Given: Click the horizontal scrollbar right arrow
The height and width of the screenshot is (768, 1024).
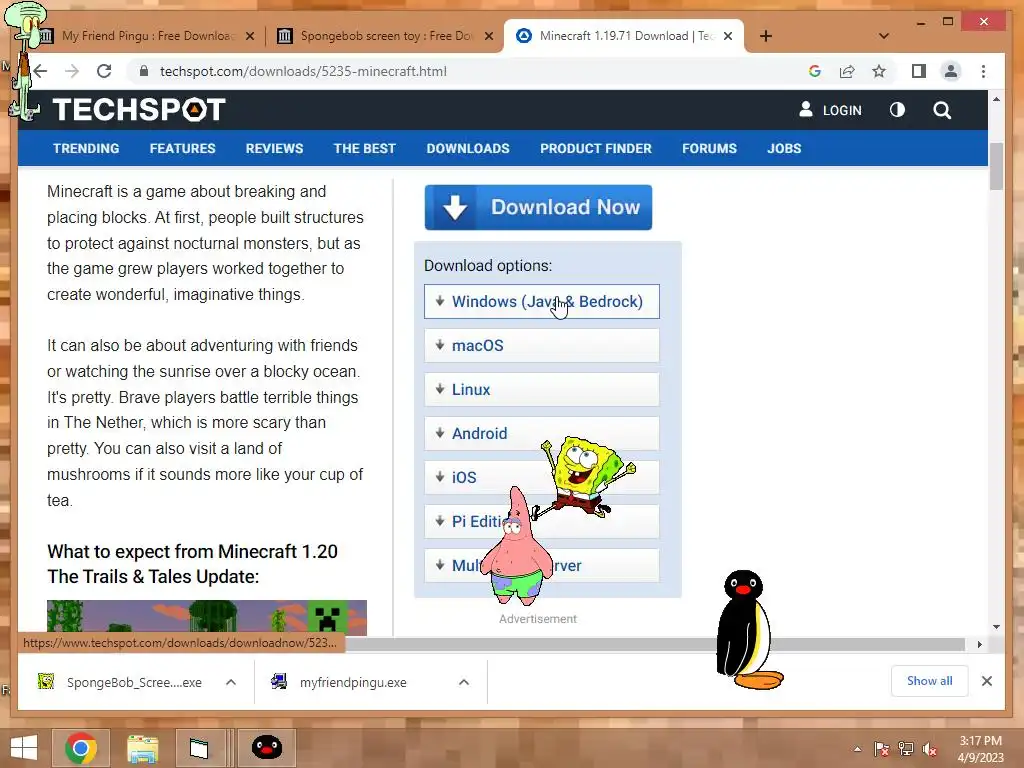Looking at the screenshot, I should [979, 645].
